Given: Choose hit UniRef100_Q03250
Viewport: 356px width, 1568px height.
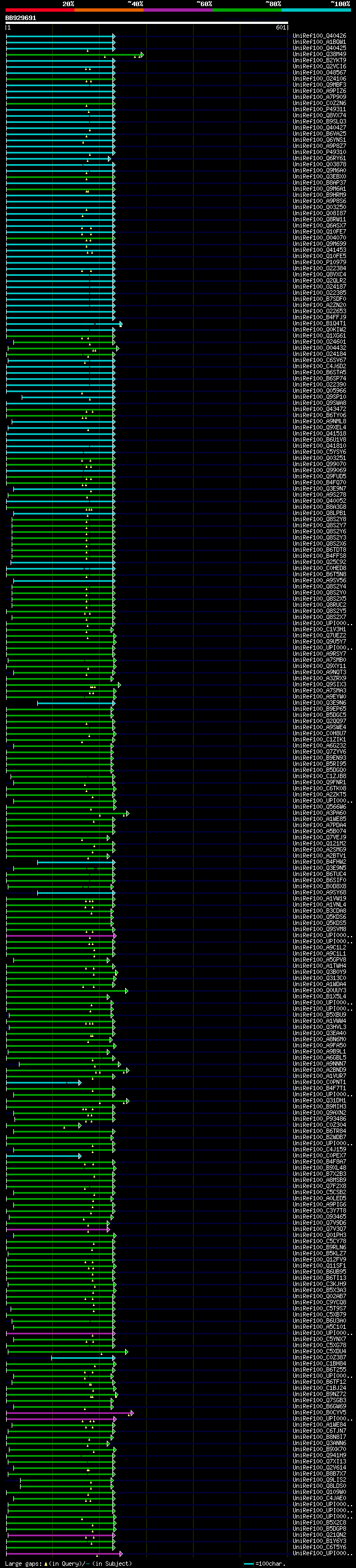Looking at the screenshot, I should 319,207.
